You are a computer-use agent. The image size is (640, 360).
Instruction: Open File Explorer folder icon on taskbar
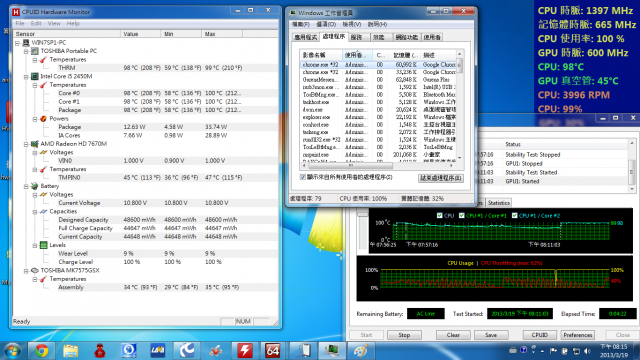[x=70, y=351]
